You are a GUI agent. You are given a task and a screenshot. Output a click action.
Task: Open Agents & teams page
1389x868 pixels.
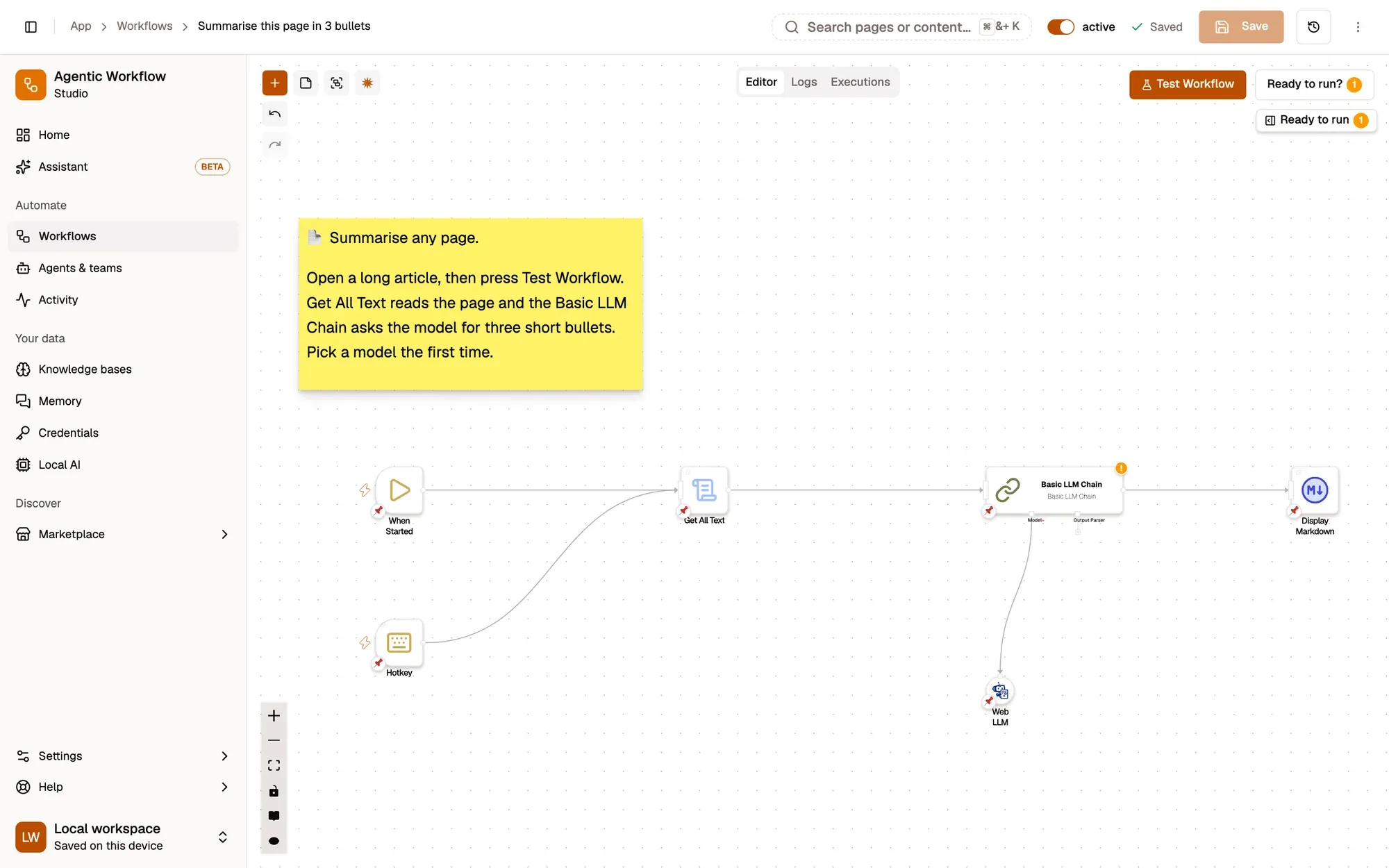coord(123,268)
